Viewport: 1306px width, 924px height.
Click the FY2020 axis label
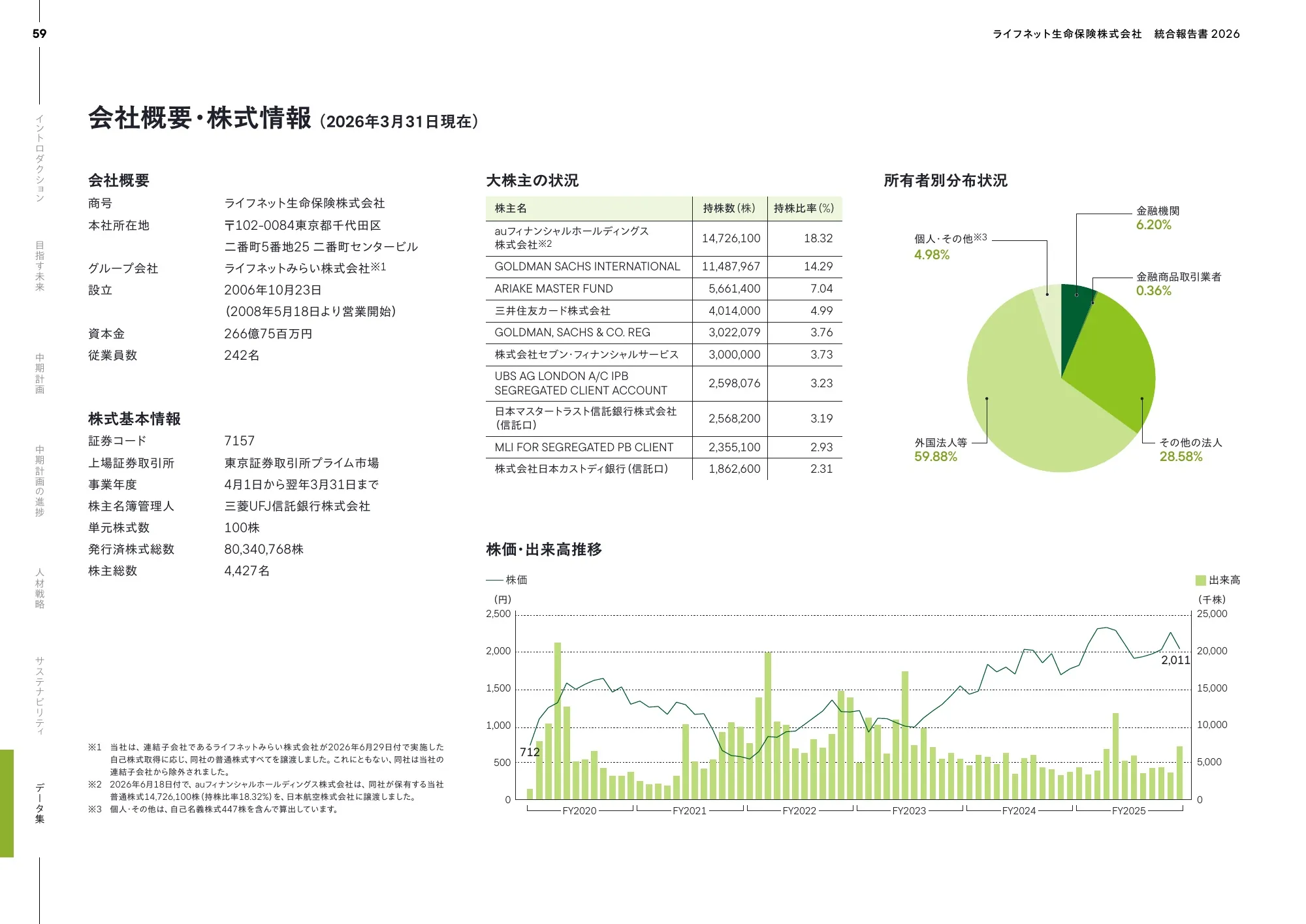pos(579,811)
